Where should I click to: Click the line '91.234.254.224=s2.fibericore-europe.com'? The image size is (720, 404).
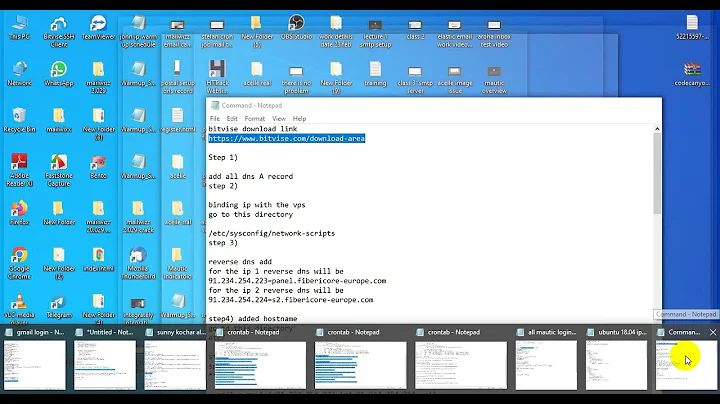[x=291, y=300]
